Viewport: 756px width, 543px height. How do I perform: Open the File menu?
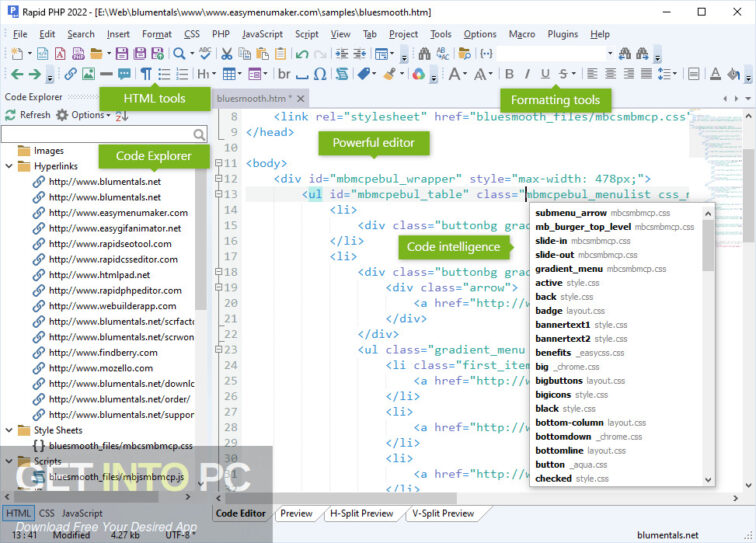[x=20, y=34]
